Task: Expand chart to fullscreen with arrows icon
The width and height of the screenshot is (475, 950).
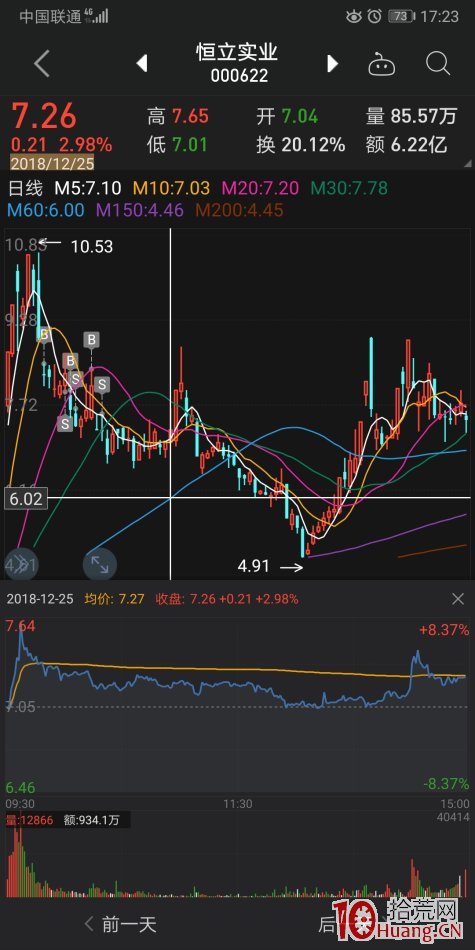Action: tap(99, 563)
